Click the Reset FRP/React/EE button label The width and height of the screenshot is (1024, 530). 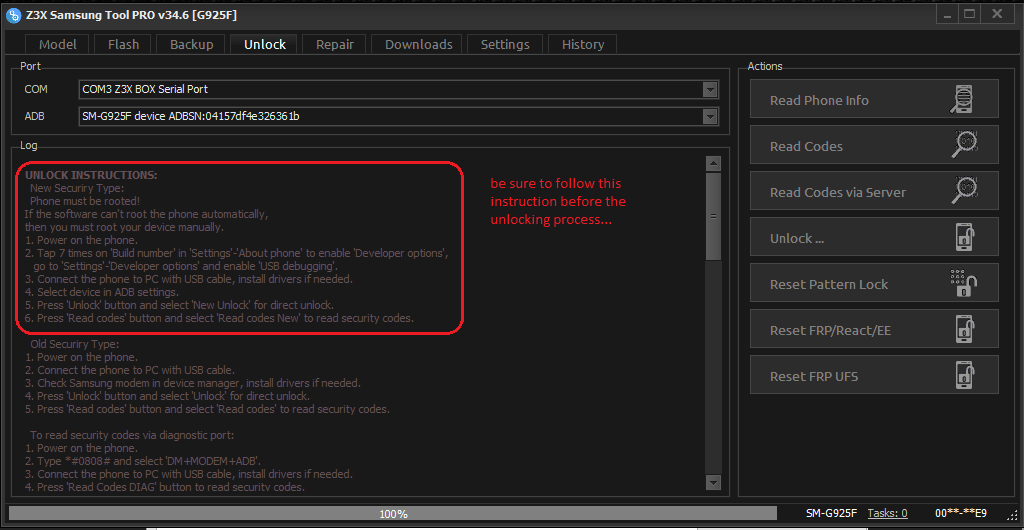click(x=830, y=331)
